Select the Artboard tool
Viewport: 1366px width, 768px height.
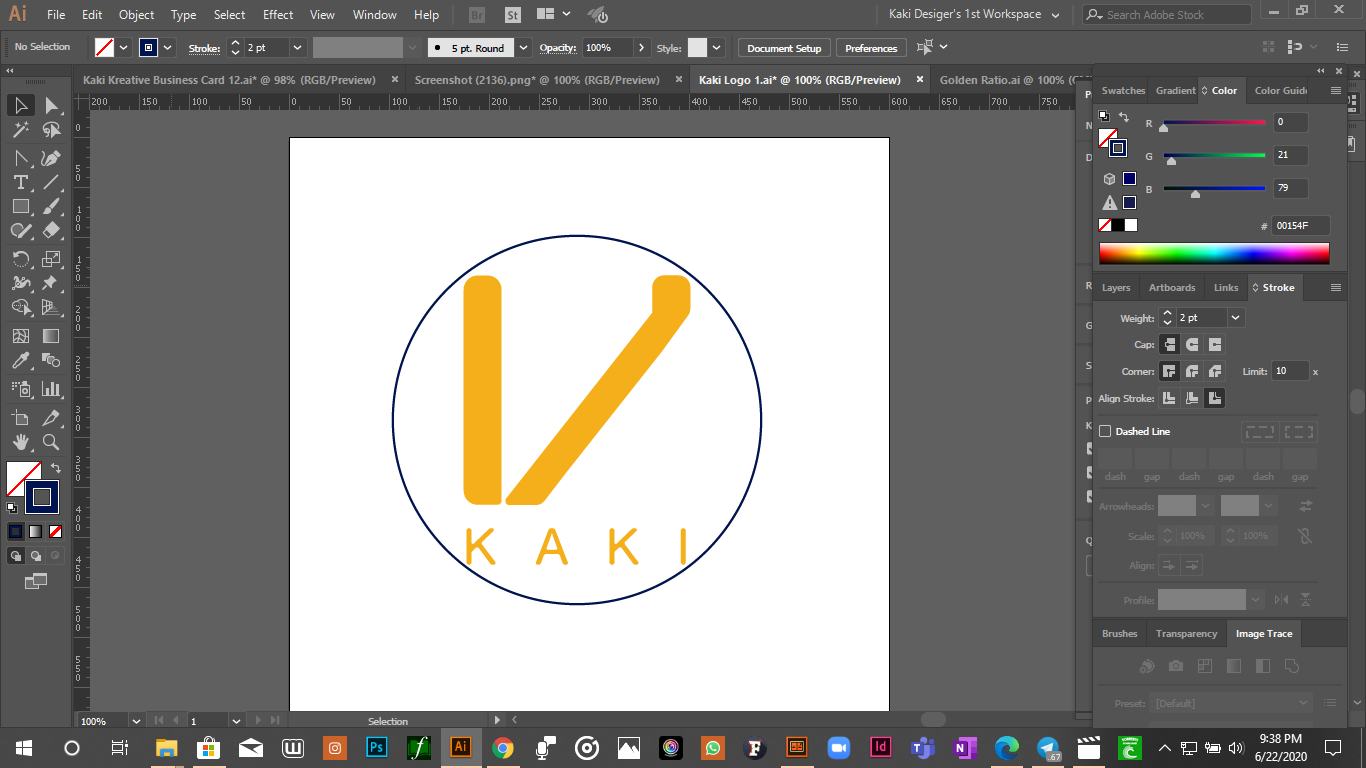20,418
